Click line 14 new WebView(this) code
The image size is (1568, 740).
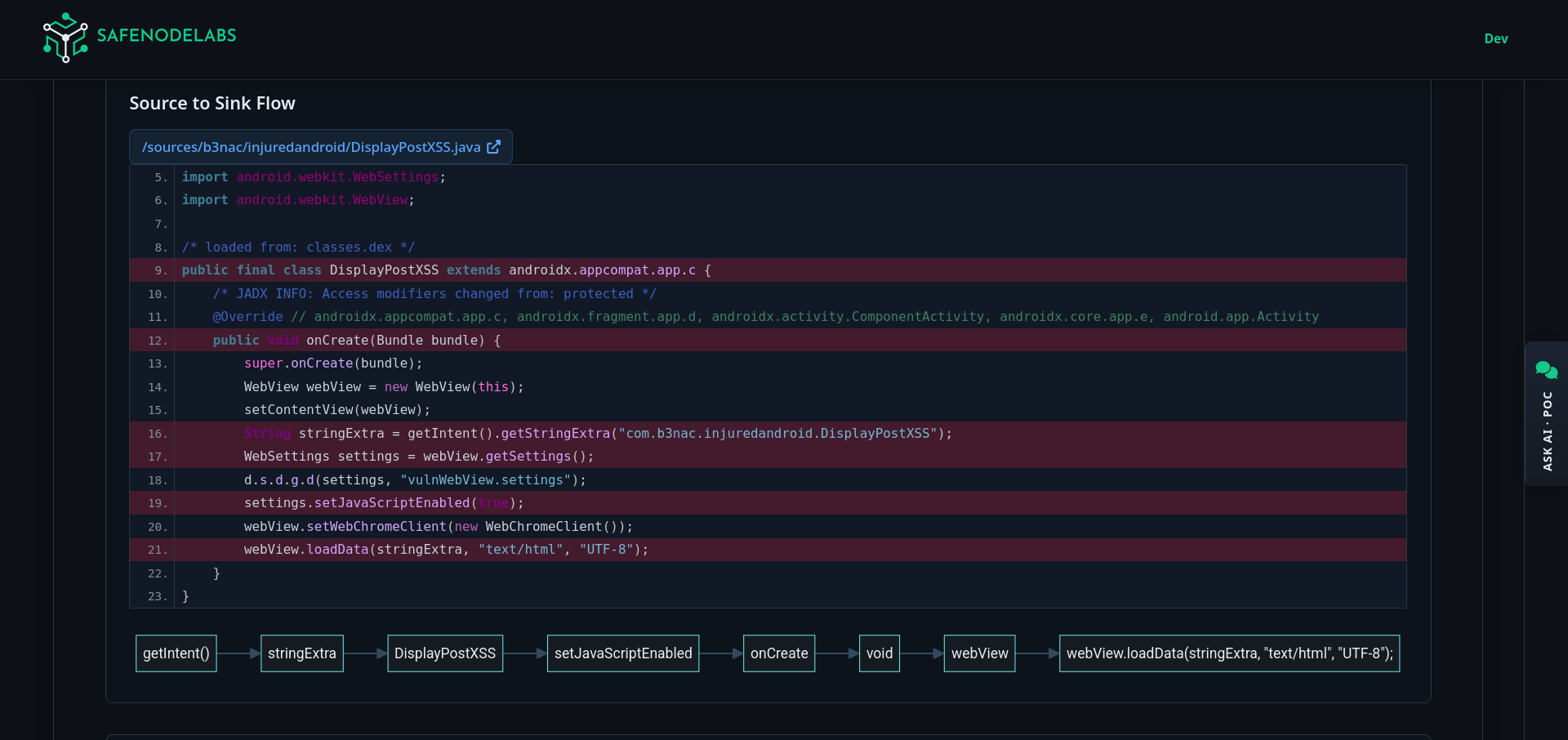(x=384, y=387)
